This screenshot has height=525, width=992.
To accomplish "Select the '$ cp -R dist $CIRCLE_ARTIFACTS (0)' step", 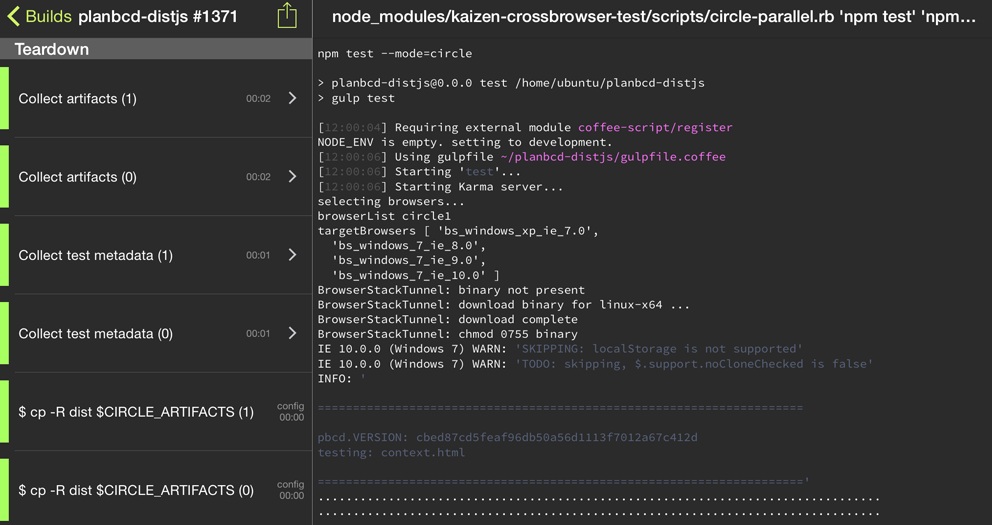I will click(136, 490).
